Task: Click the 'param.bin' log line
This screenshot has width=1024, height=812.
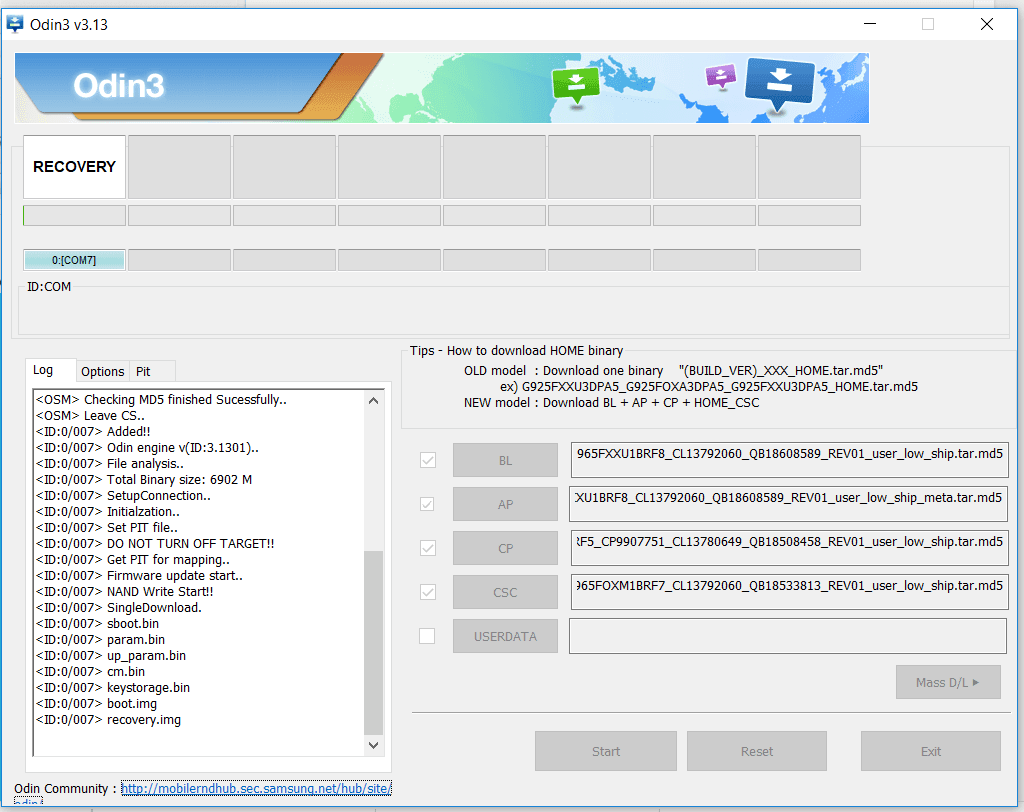Action: coord(101,640)
